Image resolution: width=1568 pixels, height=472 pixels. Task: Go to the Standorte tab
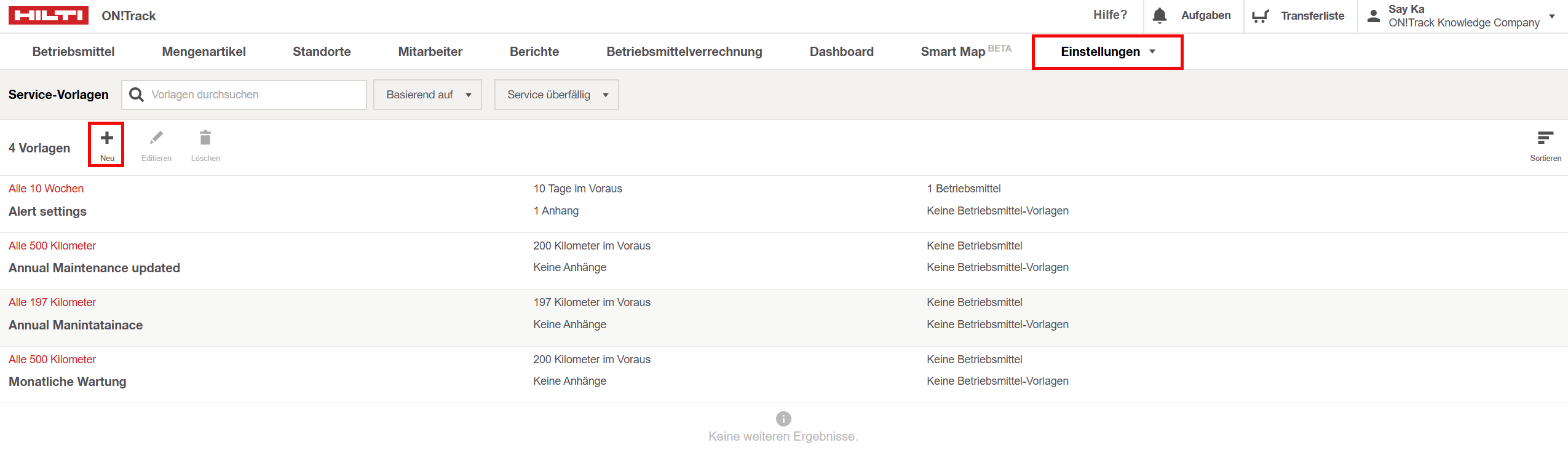click(x=322, y=52)
